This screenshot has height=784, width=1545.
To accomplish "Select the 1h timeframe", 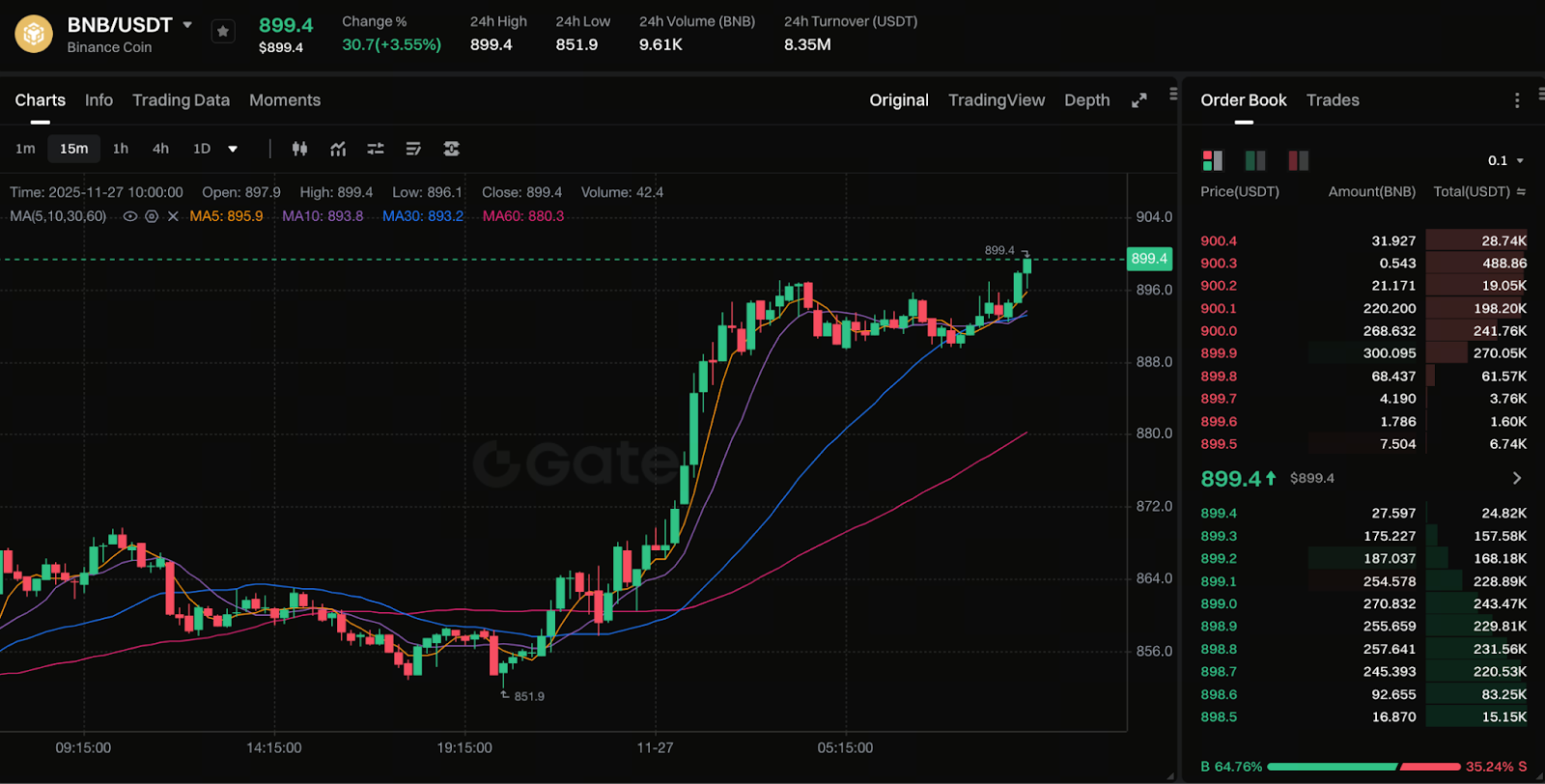I will [121, 149].
